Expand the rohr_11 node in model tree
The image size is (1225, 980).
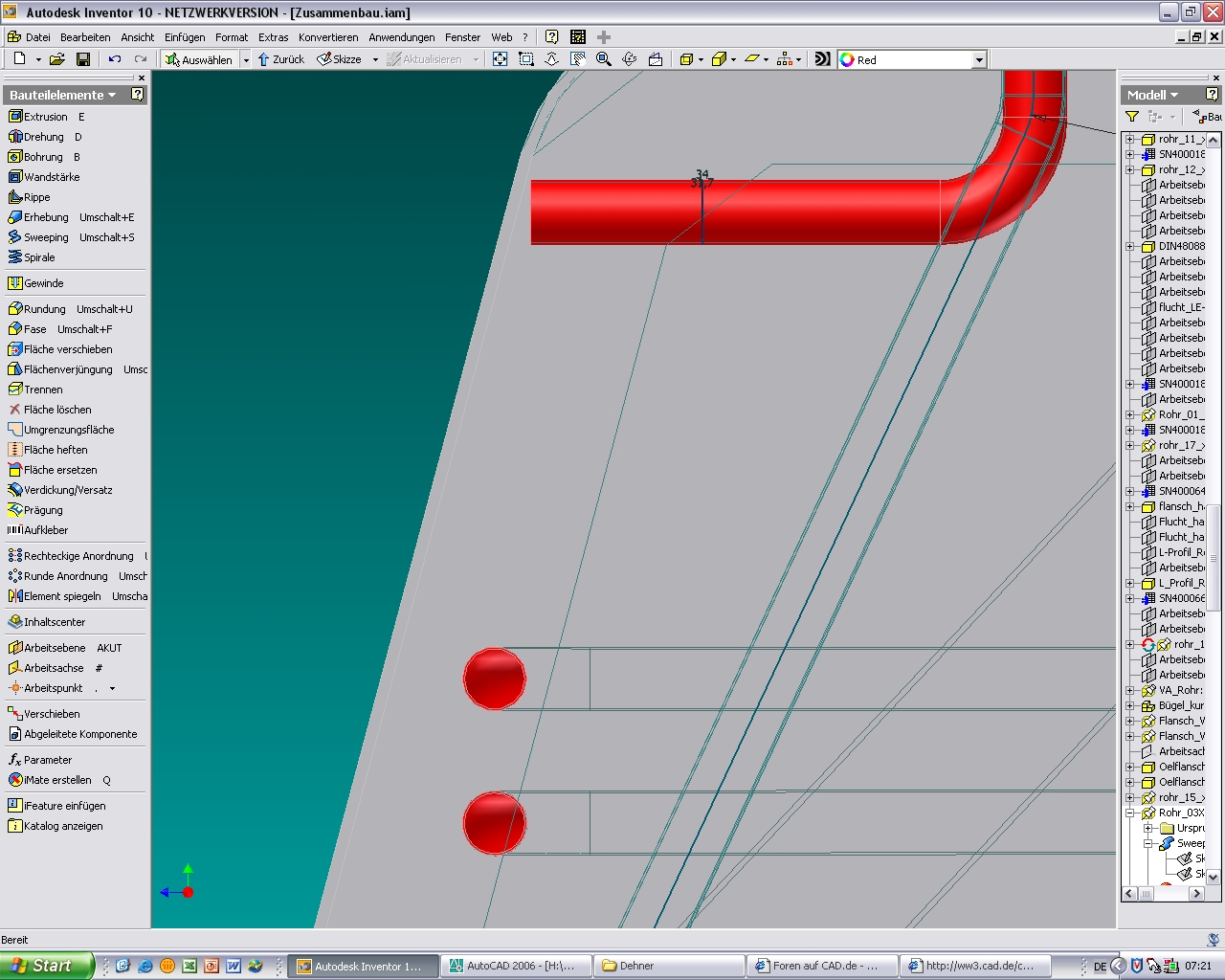[x=1130, y=139]
